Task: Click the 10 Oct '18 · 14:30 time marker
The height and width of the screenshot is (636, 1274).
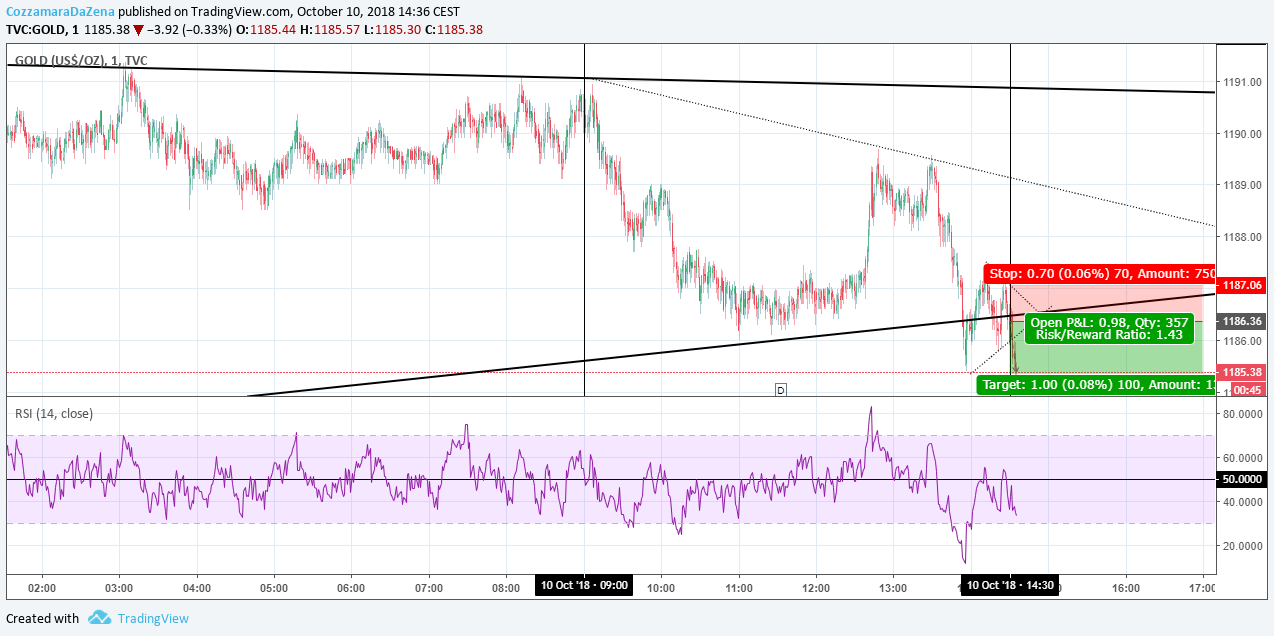Action: click(x=1011, y=585)
